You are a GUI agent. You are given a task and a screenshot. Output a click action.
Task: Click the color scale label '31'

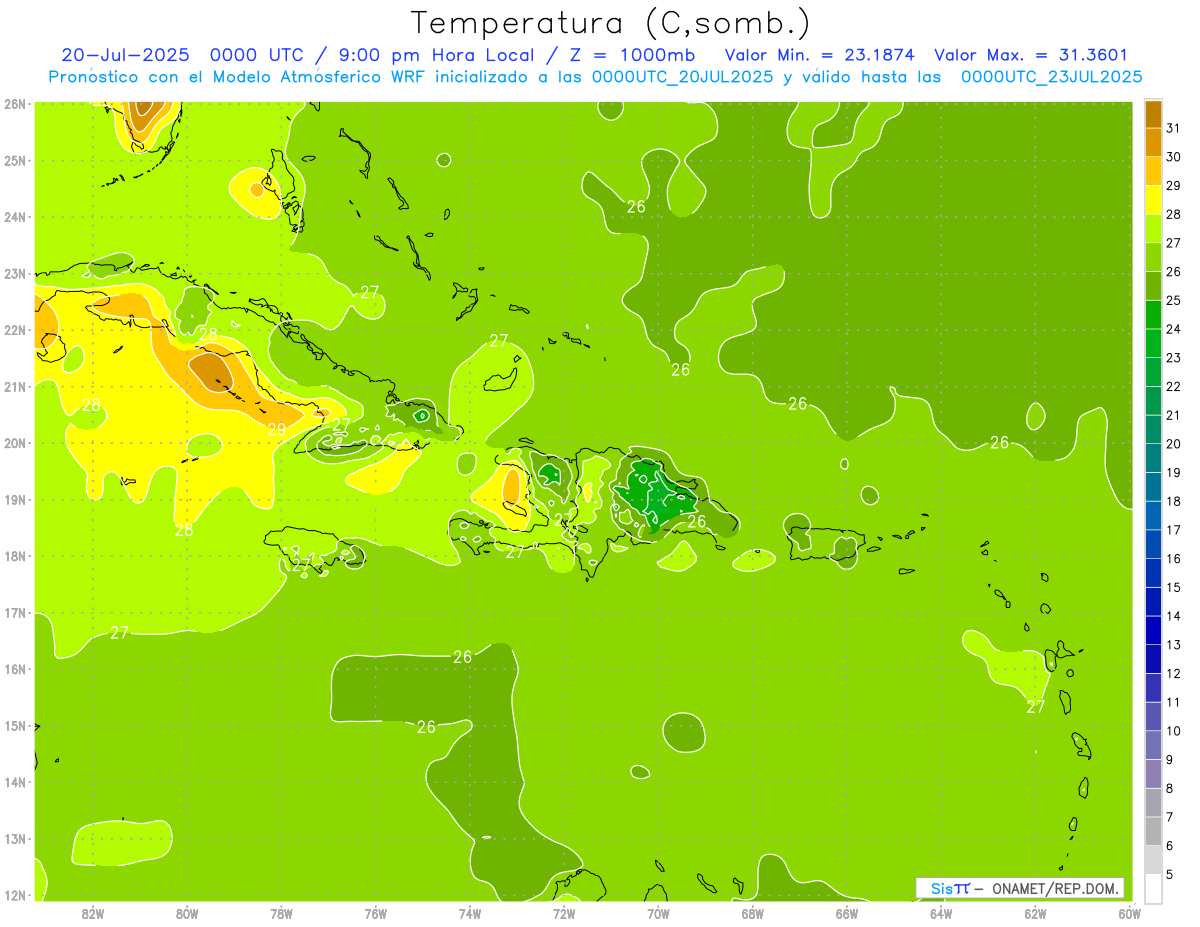(1173, 129)
